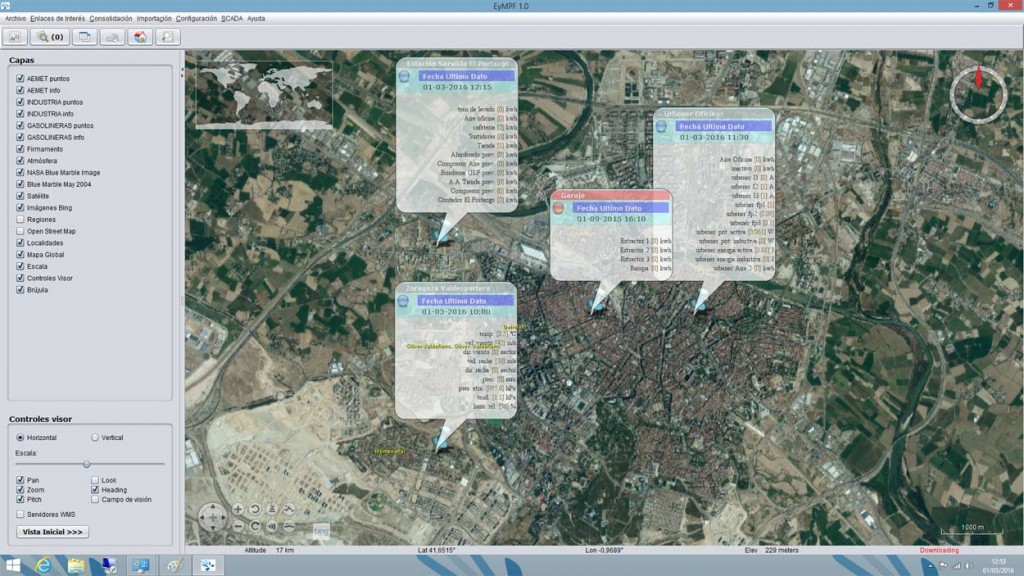Toggle the GASOLINERAS puntos layer
This screenshot has height=576, width=1024.
point(20,125)
